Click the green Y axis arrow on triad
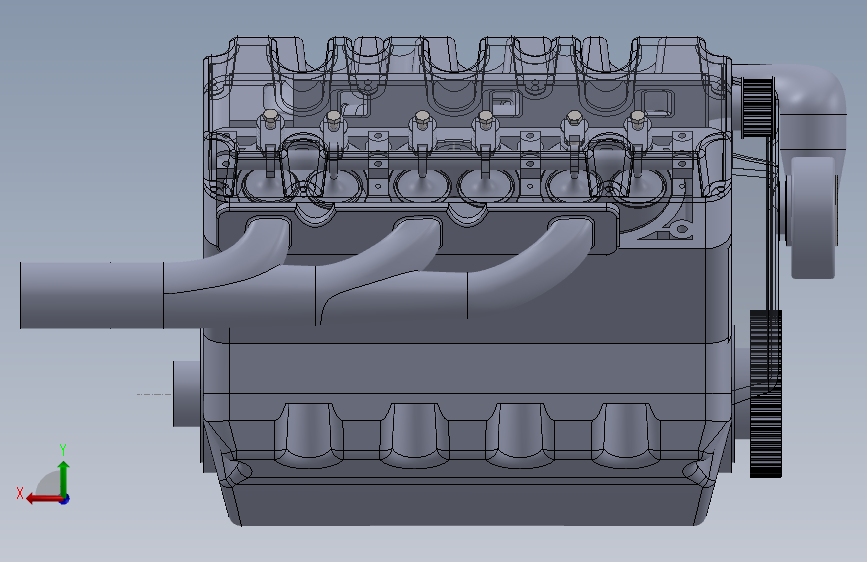The width and height of the screenshot is (867, 562). coord(64,478)
